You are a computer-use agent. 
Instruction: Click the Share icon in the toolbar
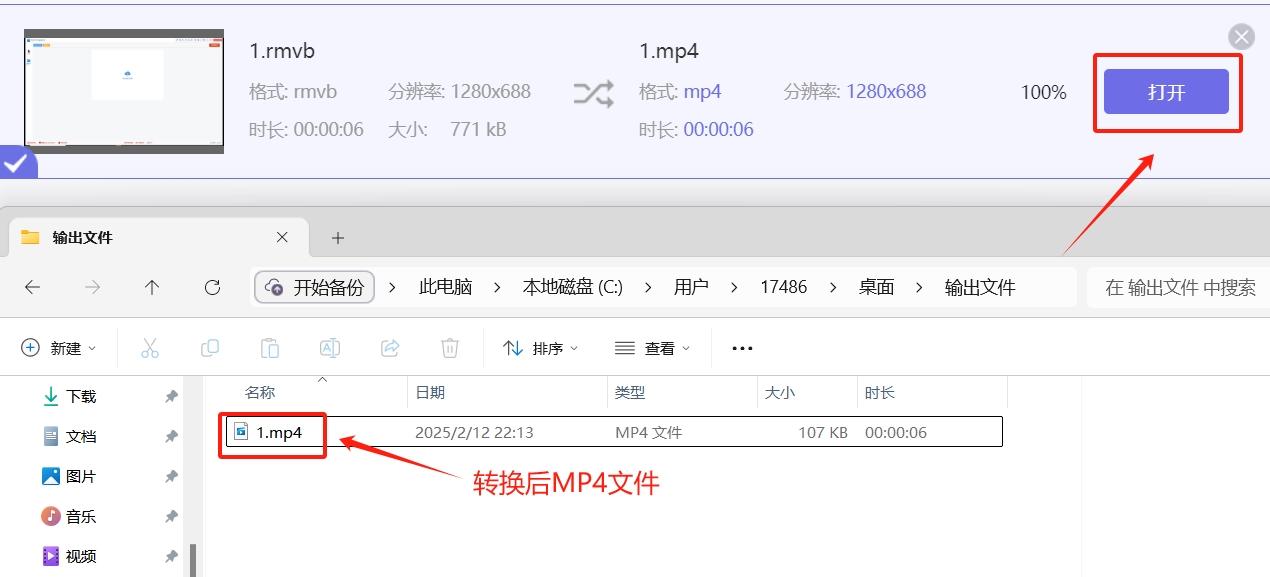389,347
